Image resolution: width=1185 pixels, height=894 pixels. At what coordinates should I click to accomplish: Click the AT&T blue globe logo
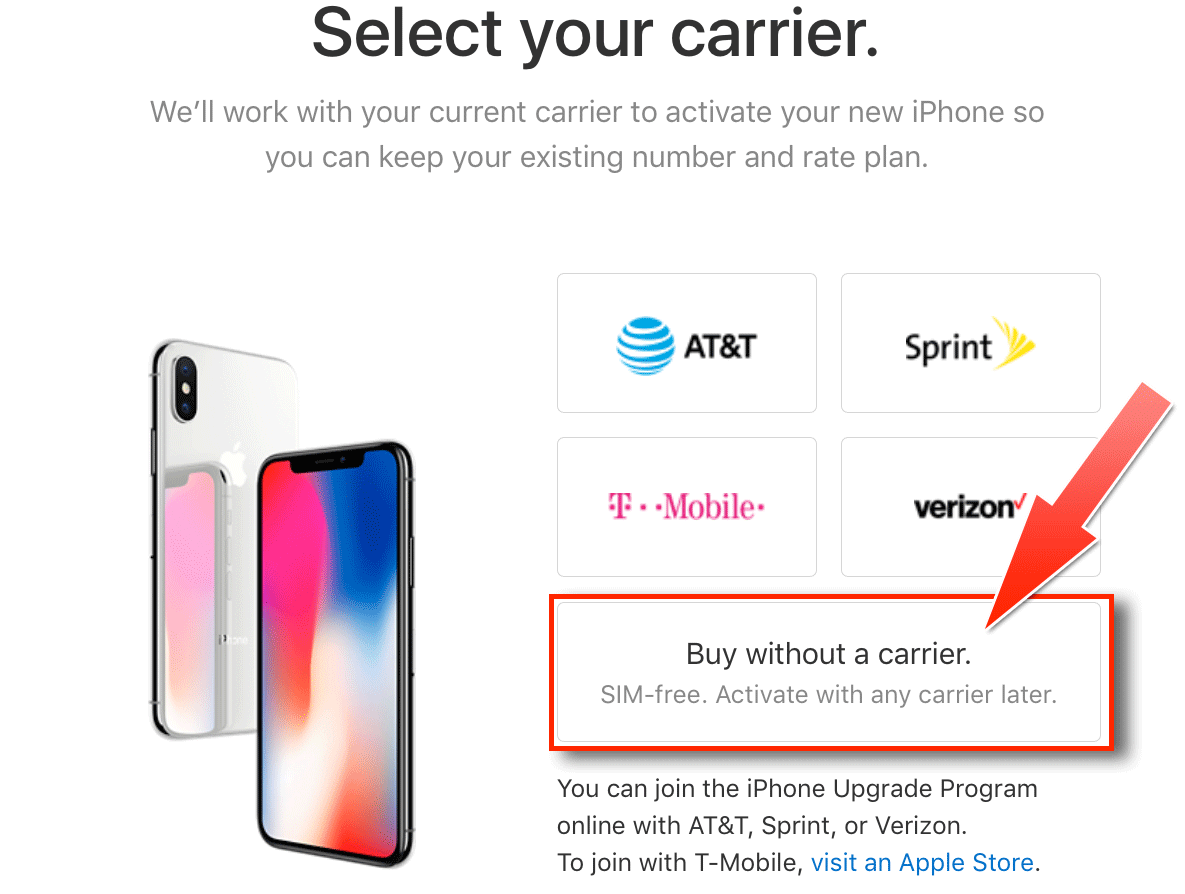click(x=645, y=345)
